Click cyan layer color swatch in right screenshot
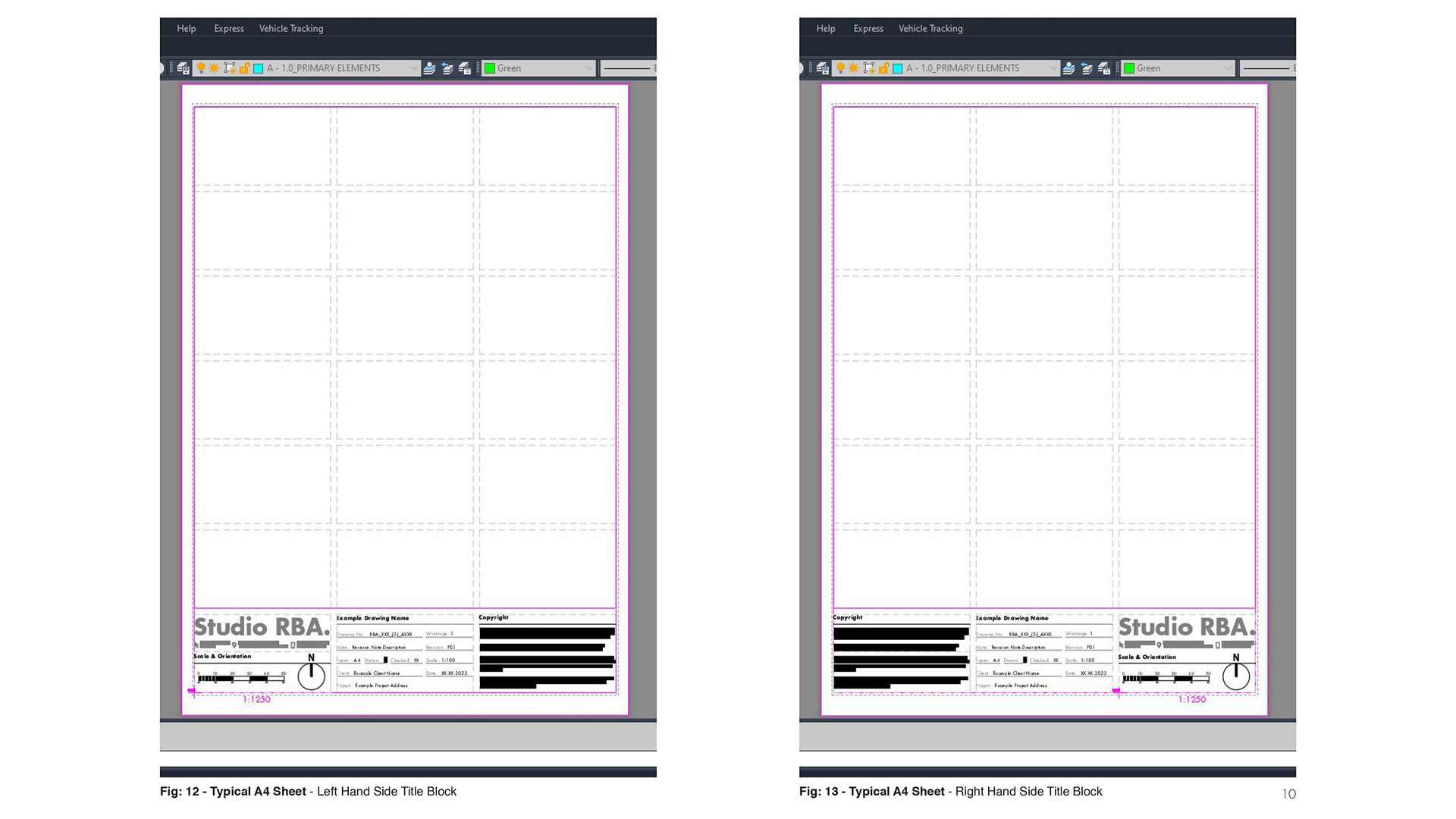The width and height of the screenshot is (1456, 819). (x=898, y=68)
